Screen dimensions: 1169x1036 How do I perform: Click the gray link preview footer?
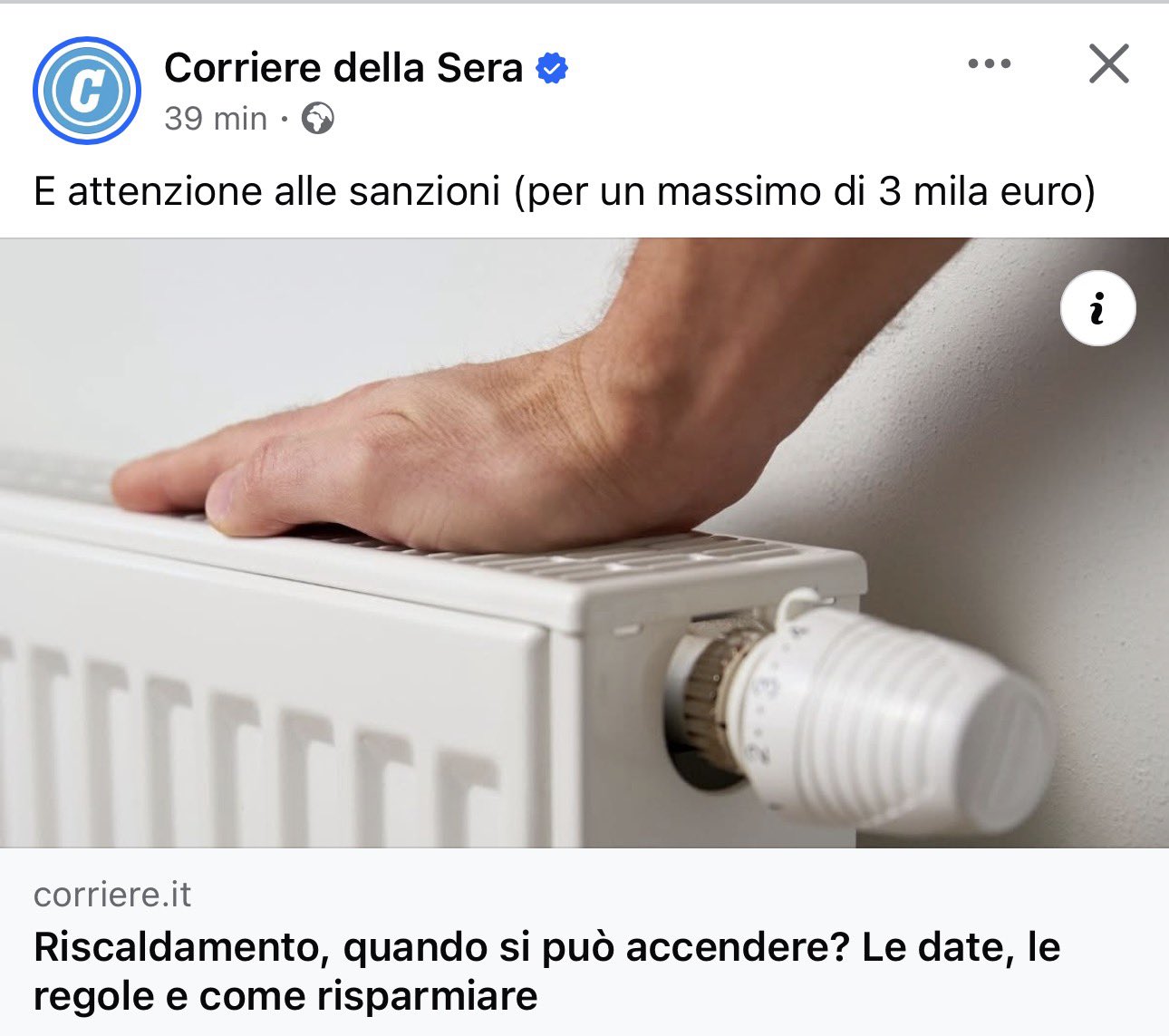pyautogui.click(x=584, y=942)
